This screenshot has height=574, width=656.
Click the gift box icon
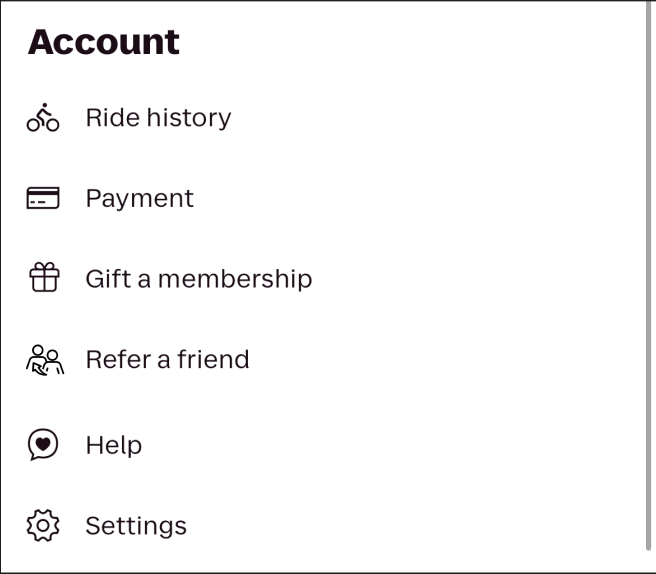(x=44, y=277)
